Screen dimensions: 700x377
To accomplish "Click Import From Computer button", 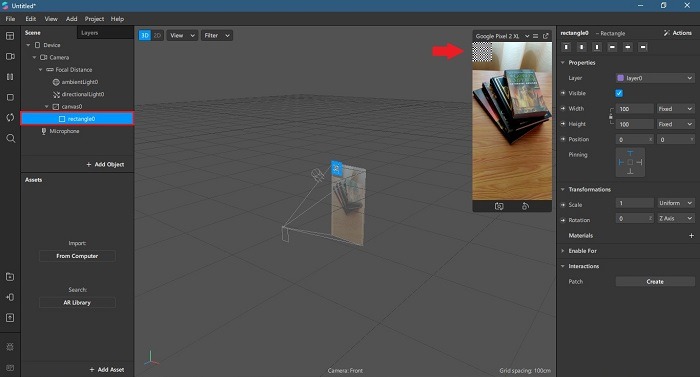I will [x=77, y=256].
